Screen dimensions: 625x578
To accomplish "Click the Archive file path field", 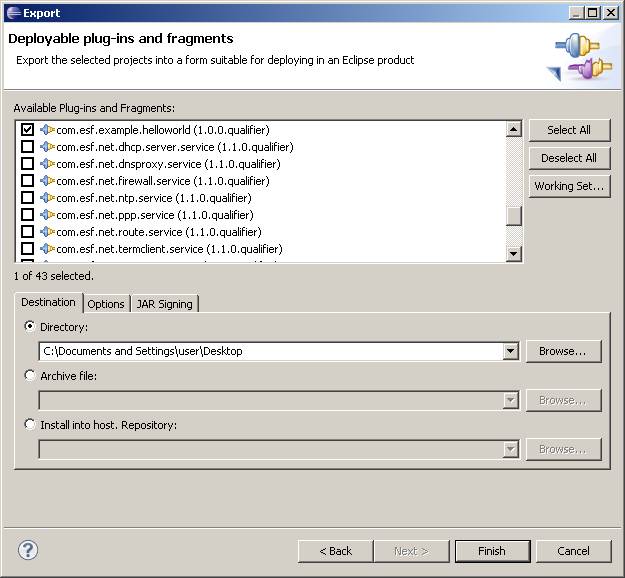I will pyautogui.click(x=271, y=400).
